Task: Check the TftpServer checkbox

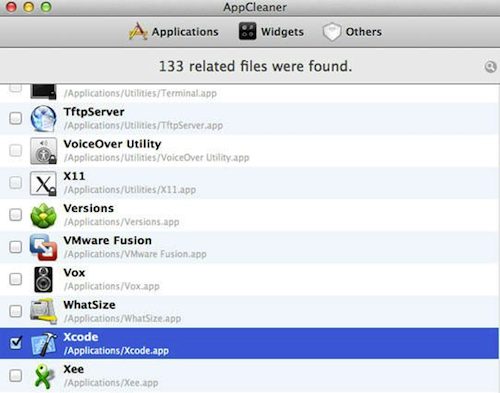Action: click(x=16, y=118)
